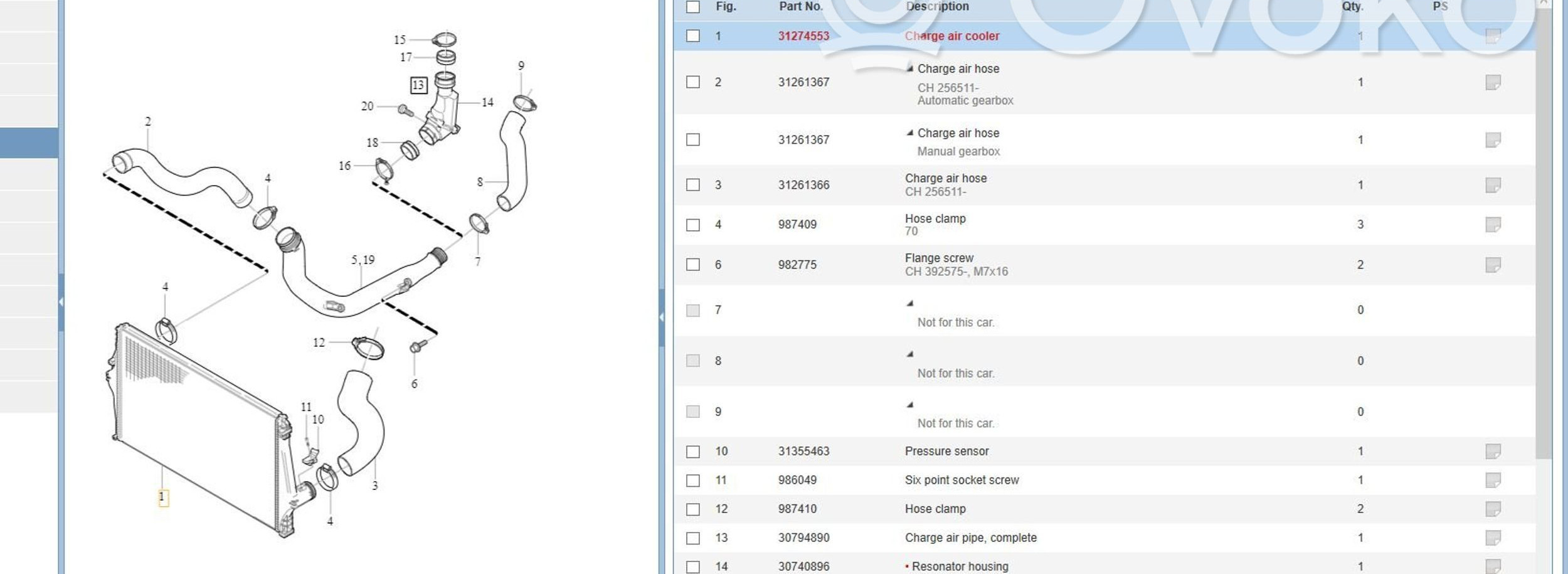Open note icon for Hose clamp 987410

(x=1492, y=509)
